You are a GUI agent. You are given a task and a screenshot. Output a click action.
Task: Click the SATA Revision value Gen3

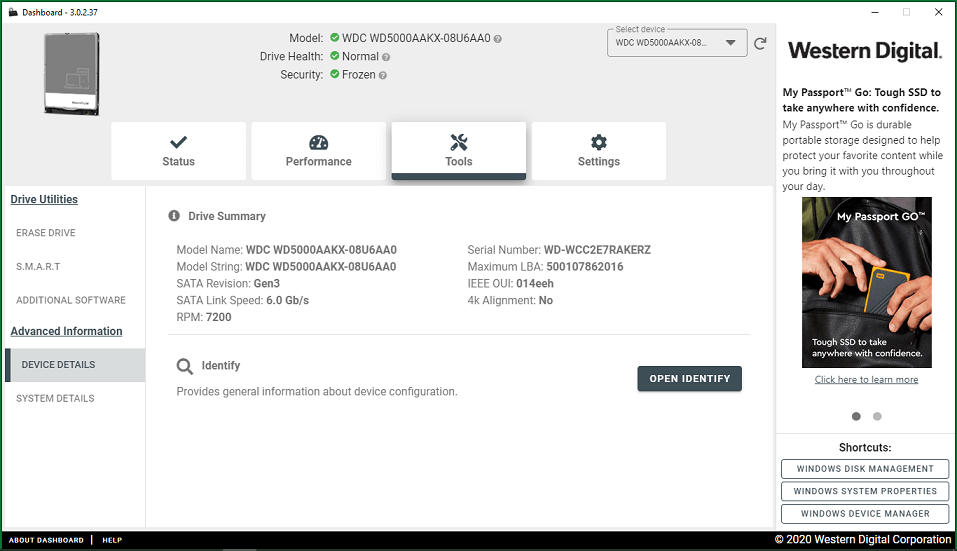pyautogui.click(x=267, y=284)
